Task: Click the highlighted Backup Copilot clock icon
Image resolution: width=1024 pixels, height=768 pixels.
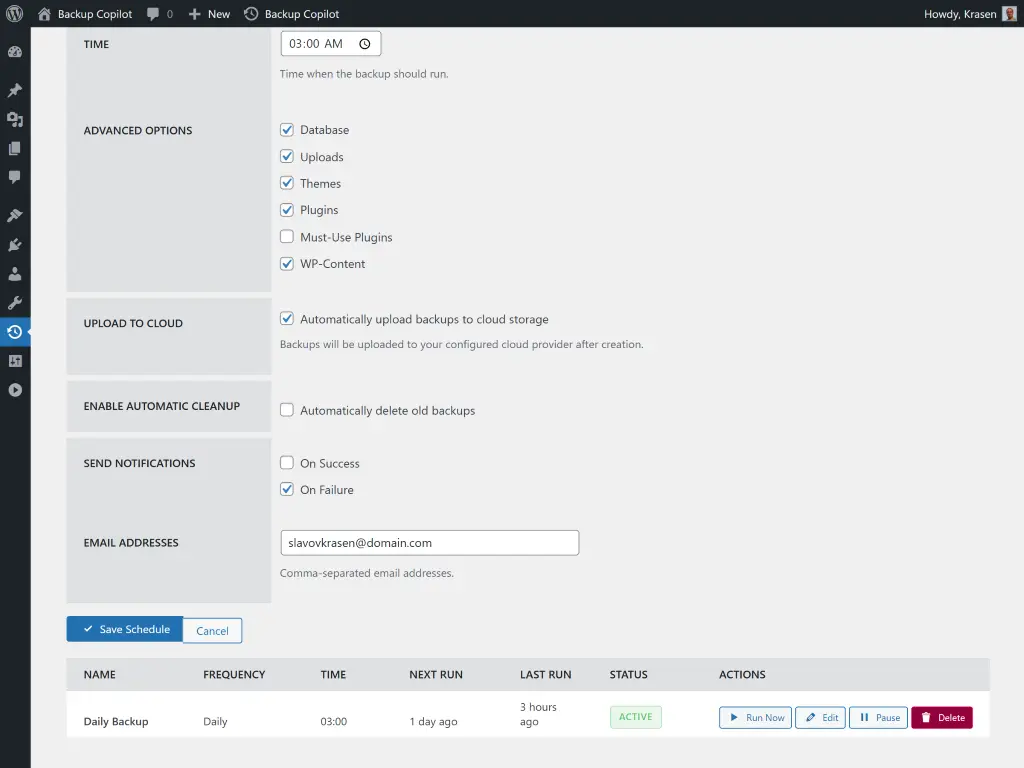Action: pos(15,330)
